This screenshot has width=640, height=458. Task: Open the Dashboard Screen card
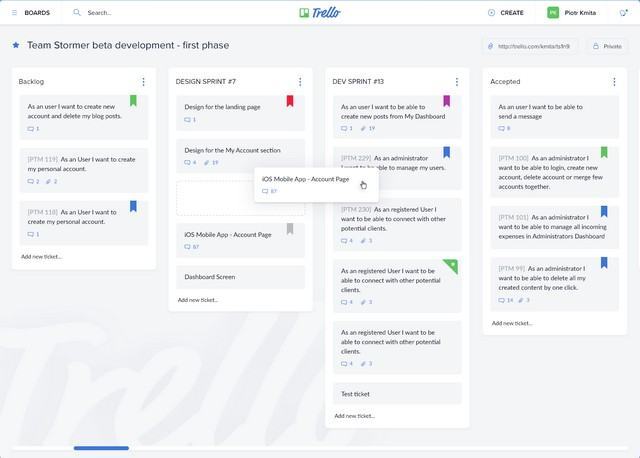point(240,277)
